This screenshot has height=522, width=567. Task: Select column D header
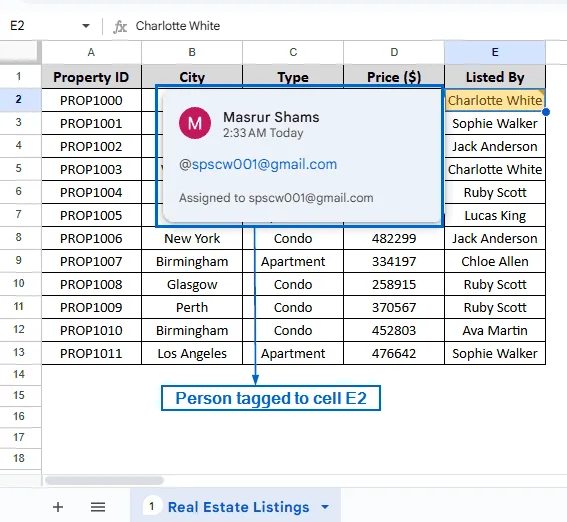coord(394,52)
